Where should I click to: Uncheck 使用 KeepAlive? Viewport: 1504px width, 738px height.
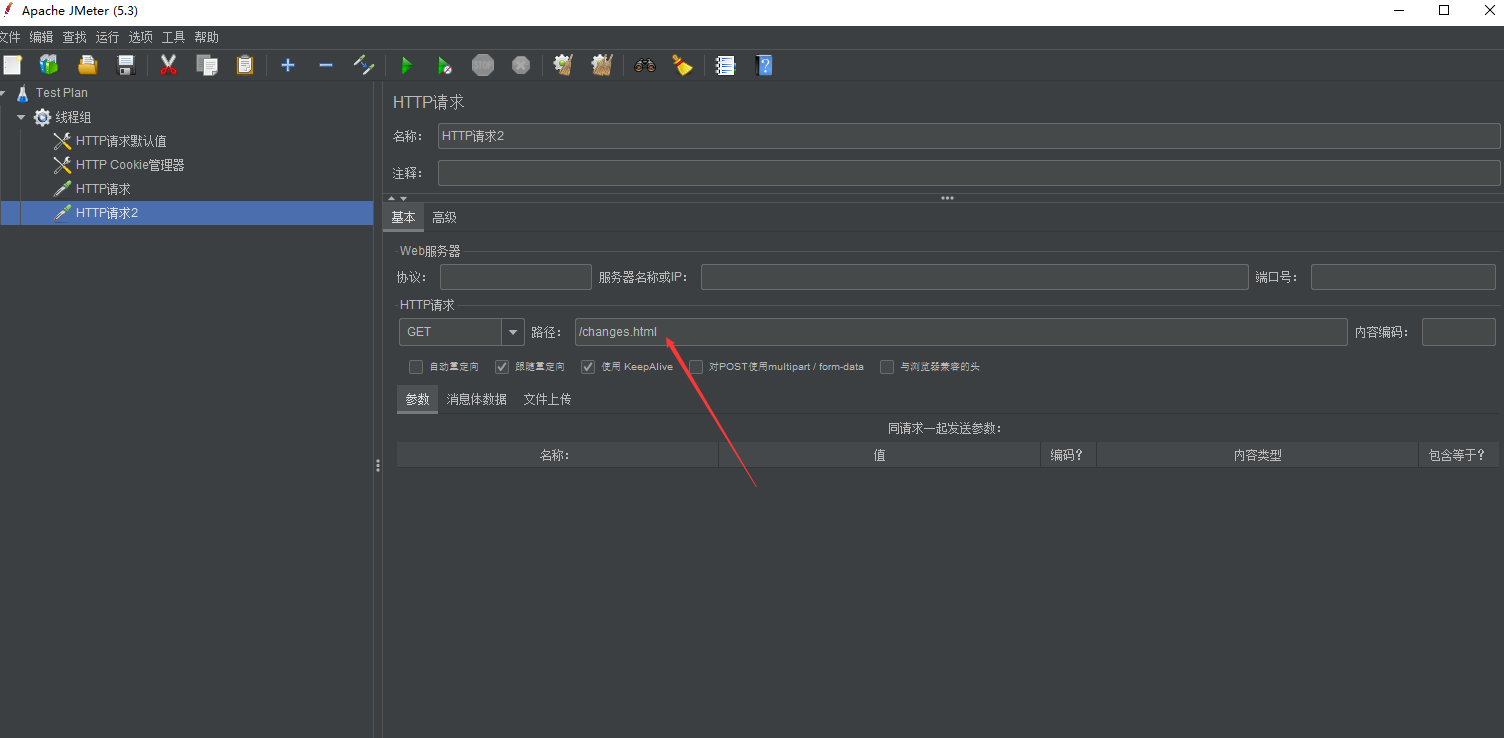click(x=588, y=366)
